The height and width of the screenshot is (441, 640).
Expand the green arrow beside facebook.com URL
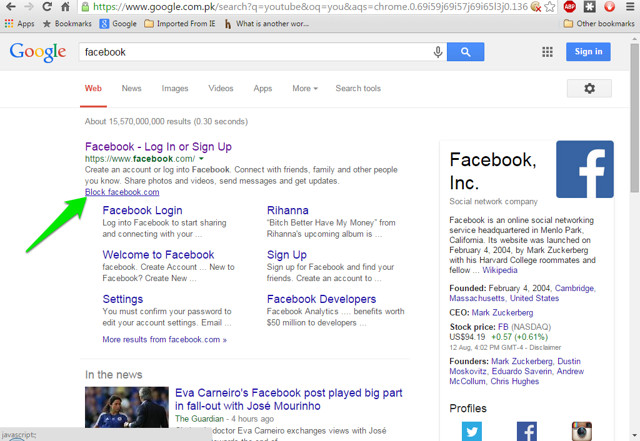pos(201,159)
